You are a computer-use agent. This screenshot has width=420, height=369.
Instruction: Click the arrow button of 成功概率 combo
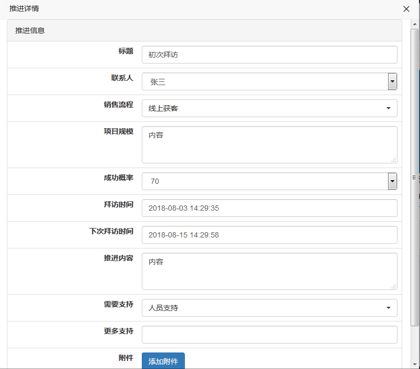(392, 181)
